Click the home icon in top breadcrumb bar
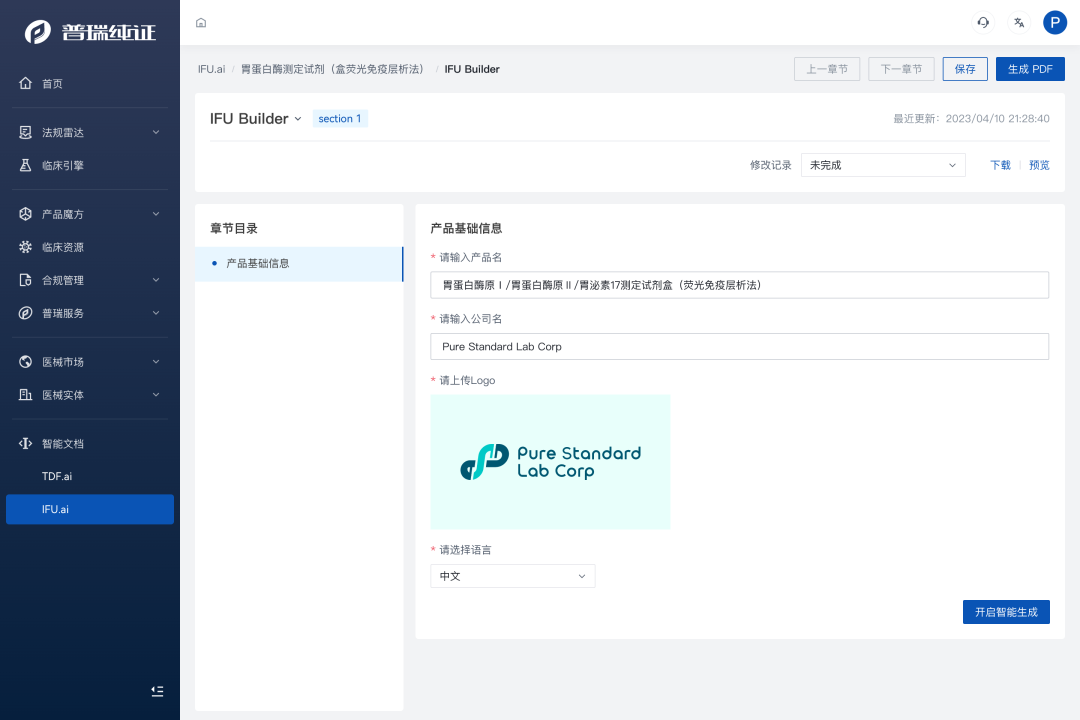 pyautogui.click(x=201, y=23)
